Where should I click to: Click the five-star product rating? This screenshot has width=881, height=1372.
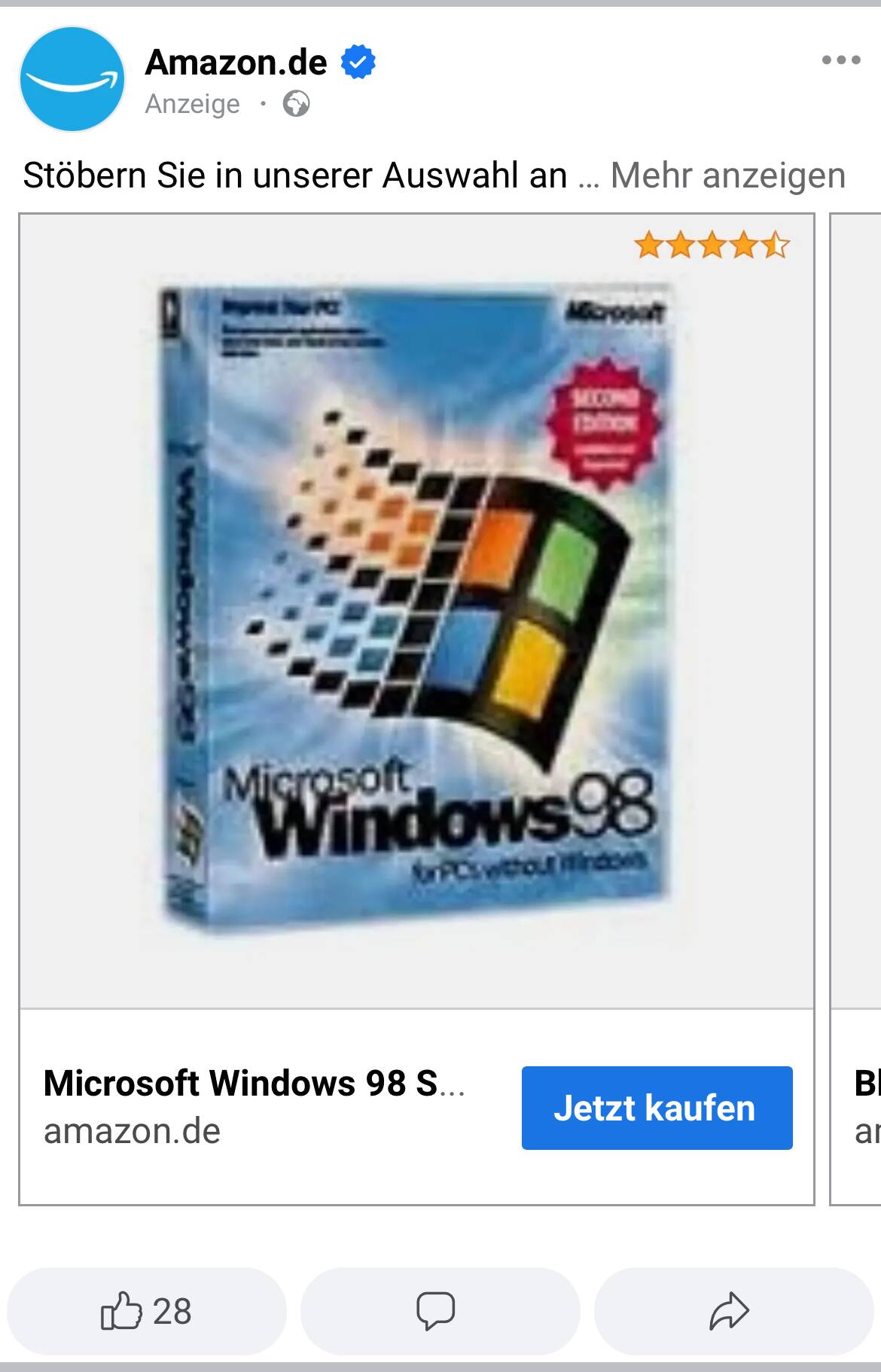(712, 245)
